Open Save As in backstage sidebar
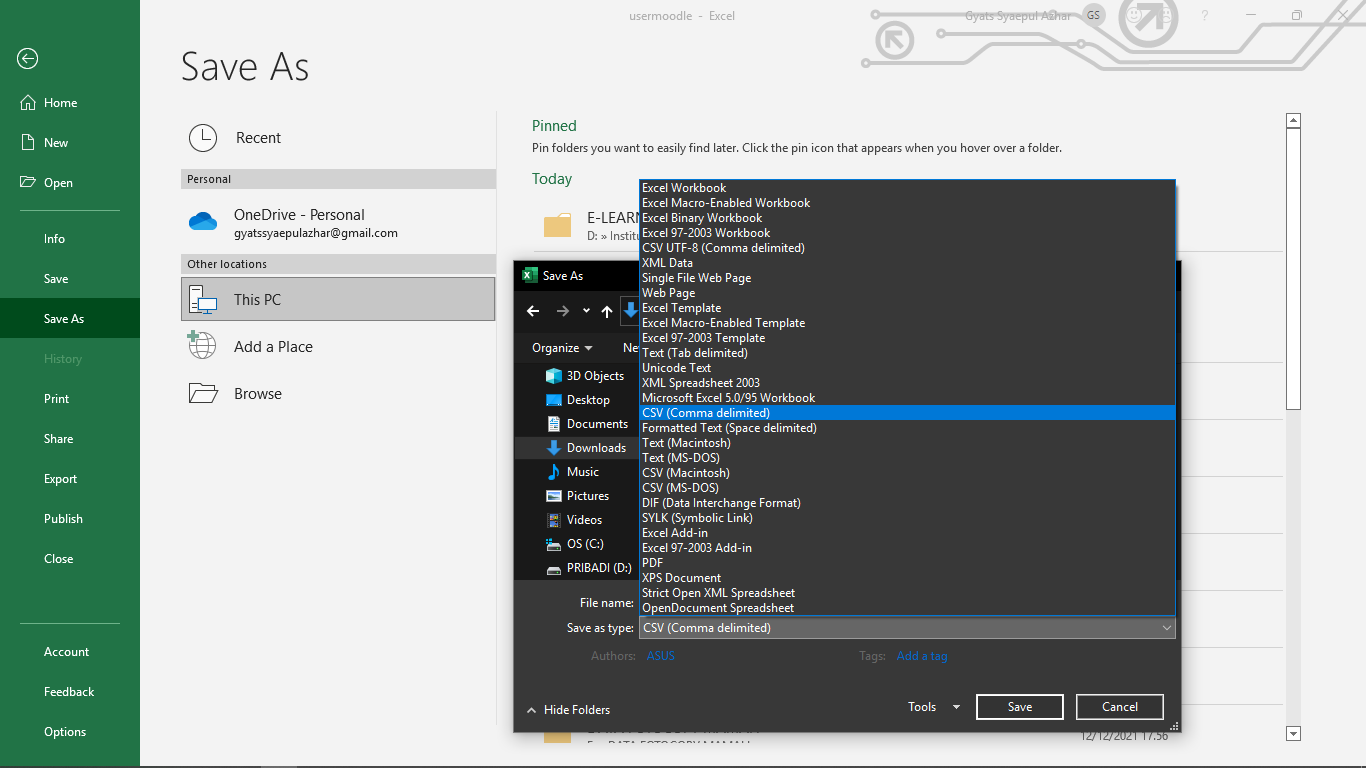Viewport: 1366px width, 768px height. pyautogui.click(x=70, y=319)
